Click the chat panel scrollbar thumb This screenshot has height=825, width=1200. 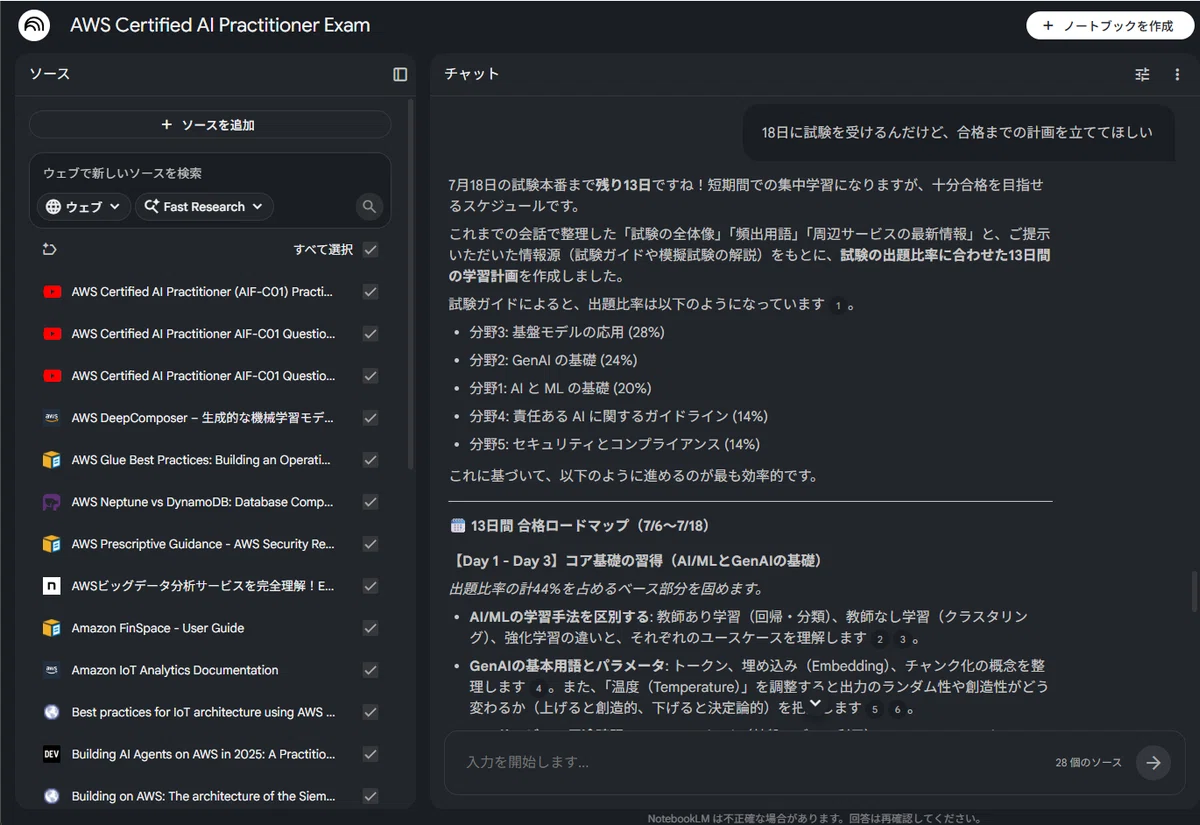tap(1193, 590)
